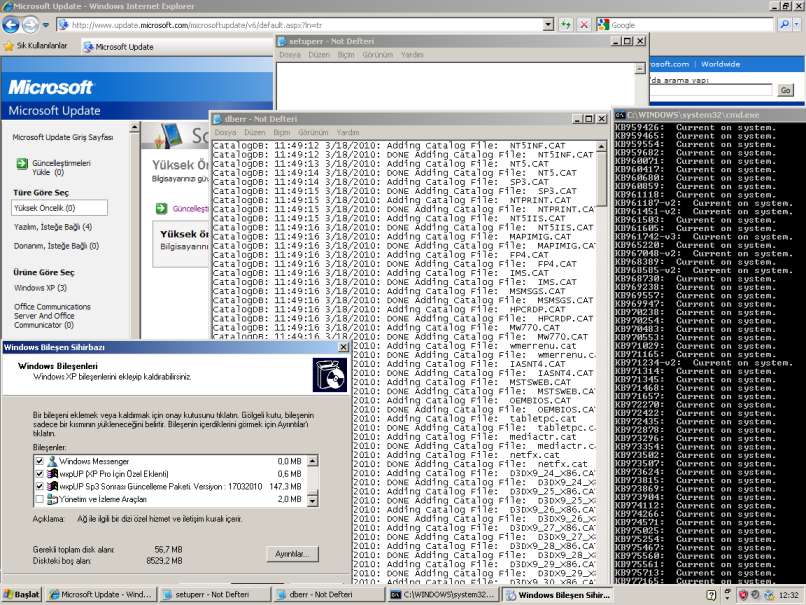Open the recent pages dropdown arrow
806x605 pixels.
46,25
